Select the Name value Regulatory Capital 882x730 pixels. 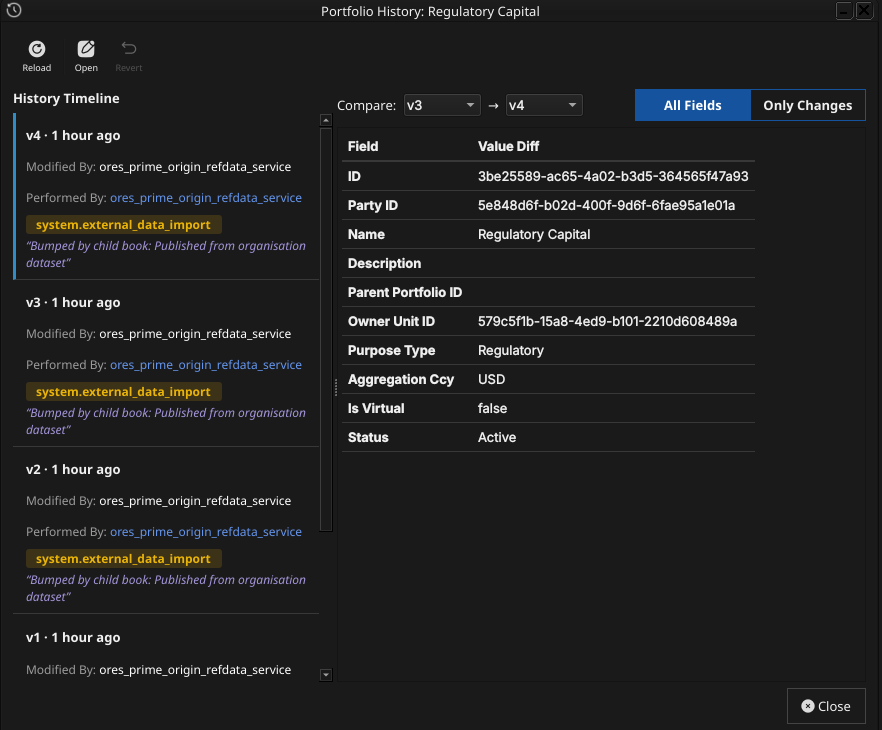pyautogui.click(x=534, y=235)
